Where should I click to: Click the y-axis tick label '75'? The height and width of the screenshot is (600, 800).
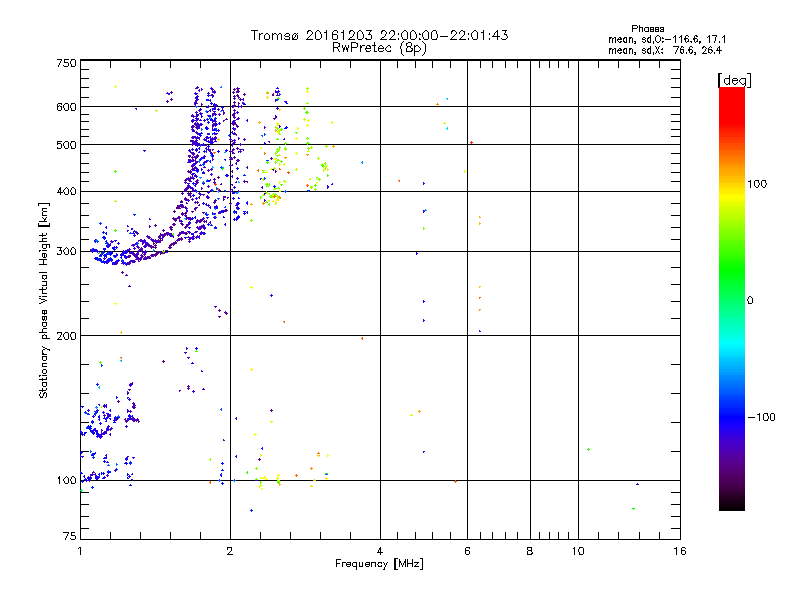[70, 536]
